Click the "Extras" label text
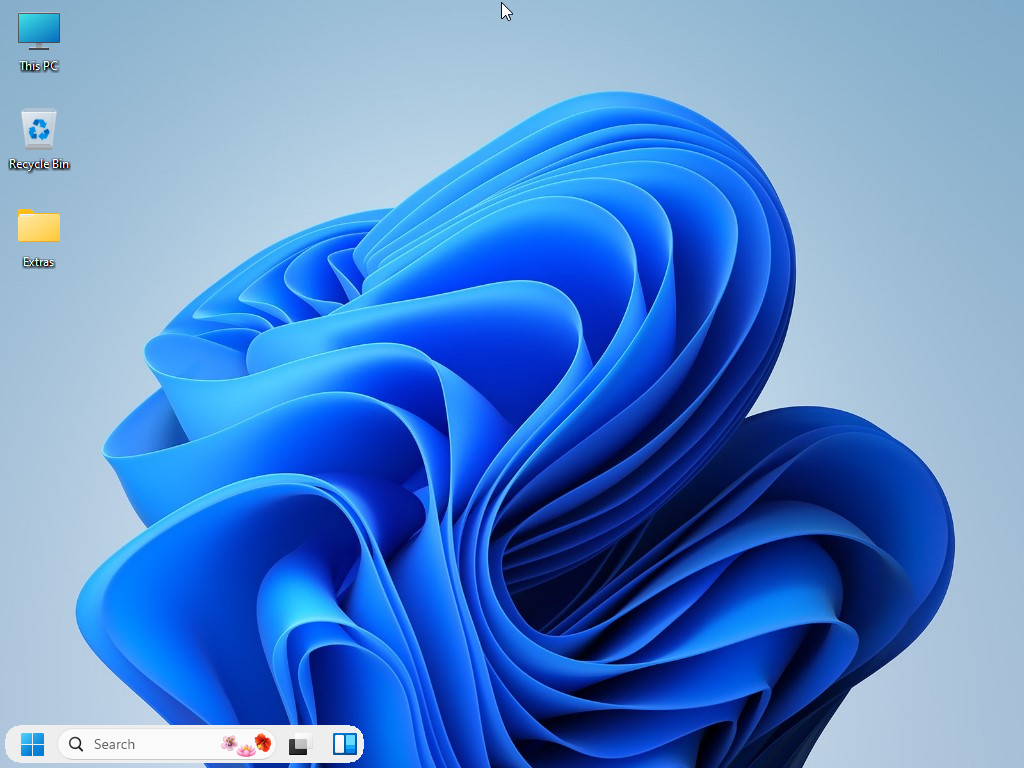 coord(39,262)
